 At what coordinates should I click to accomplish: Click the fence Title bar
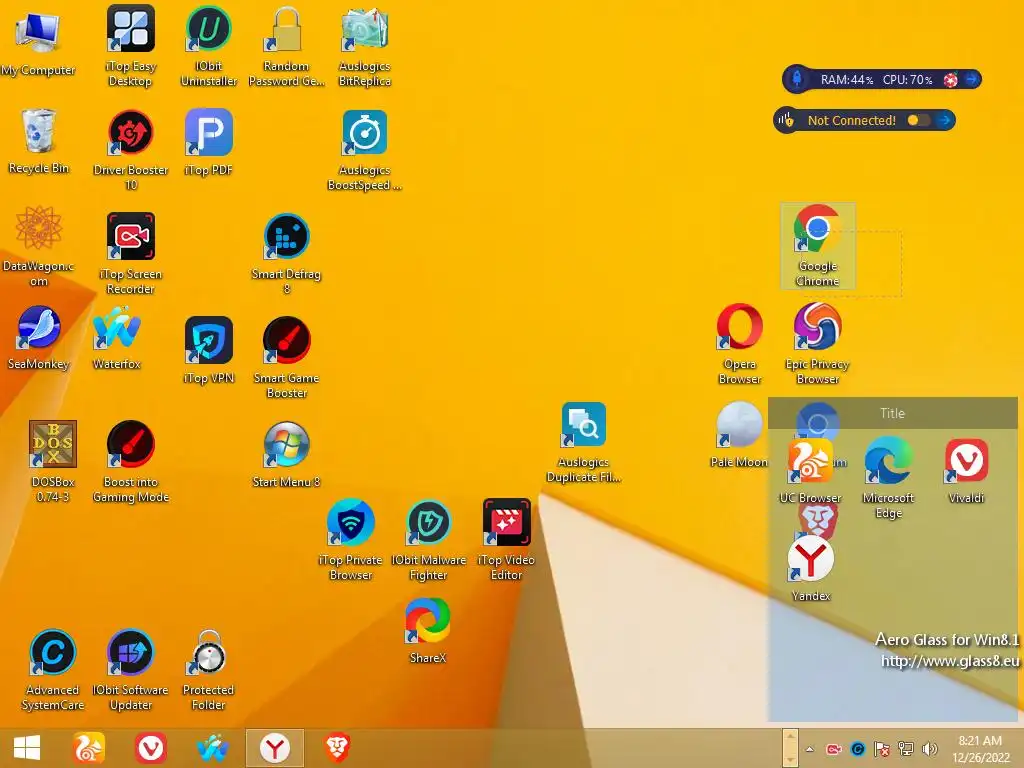tap(892, 413)
